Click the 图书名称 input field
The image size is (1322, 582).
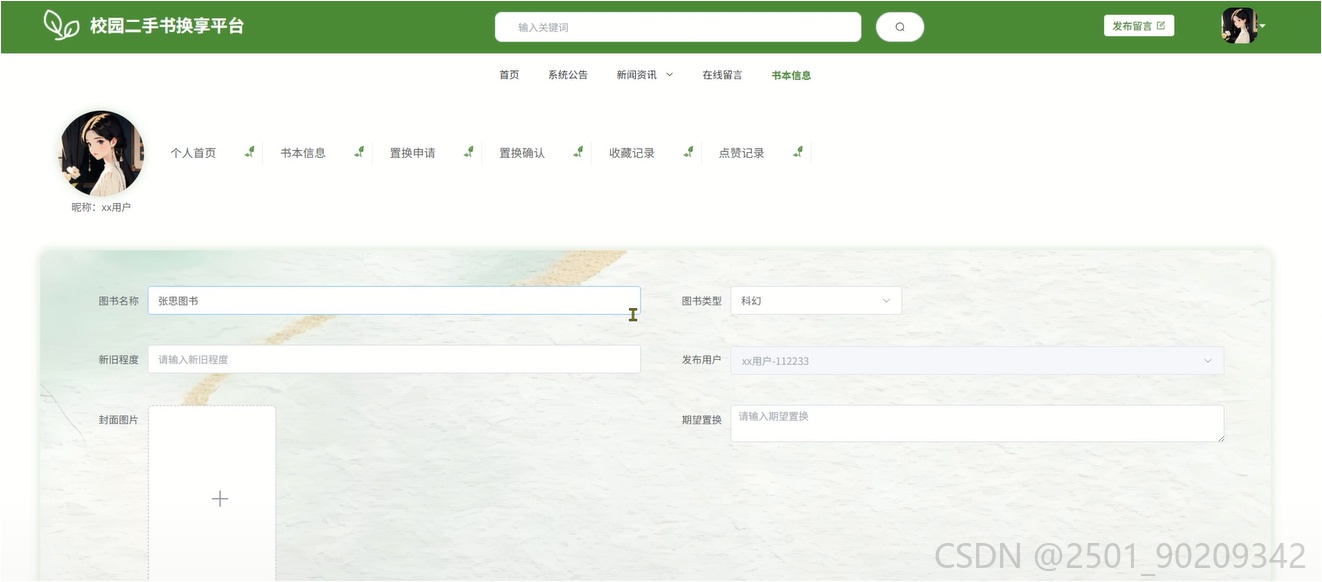pyautogui.click(x=394, y=301)
